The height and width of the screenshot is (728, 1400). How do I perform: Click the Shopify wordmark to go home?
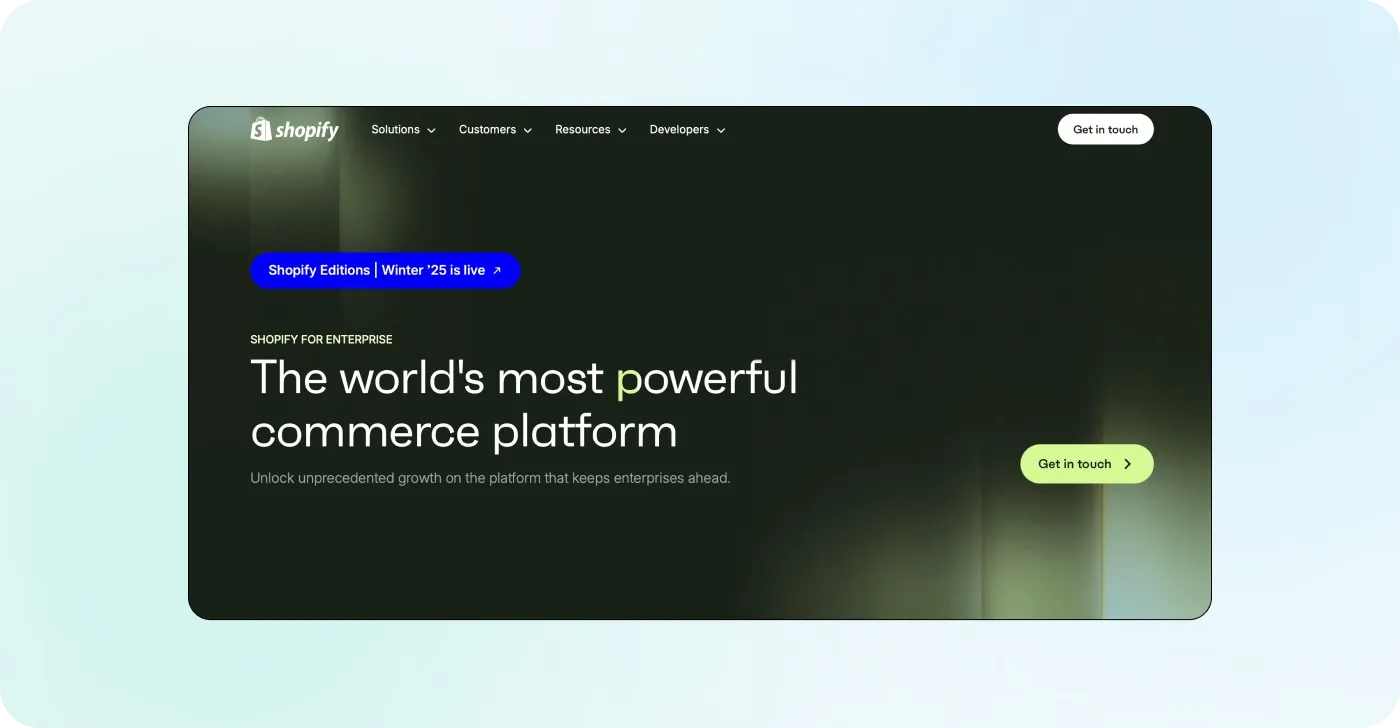click(x=305, y=129)
